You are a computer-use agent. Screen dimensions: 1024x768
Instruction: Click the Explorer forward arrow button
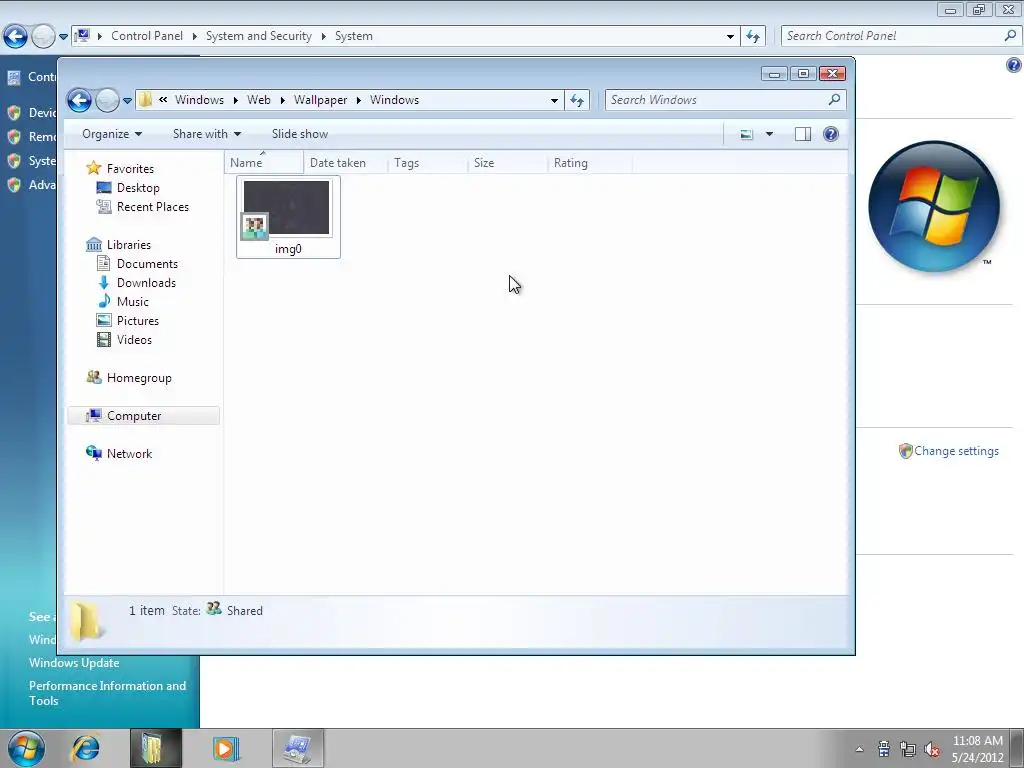[x=107, y=100]
